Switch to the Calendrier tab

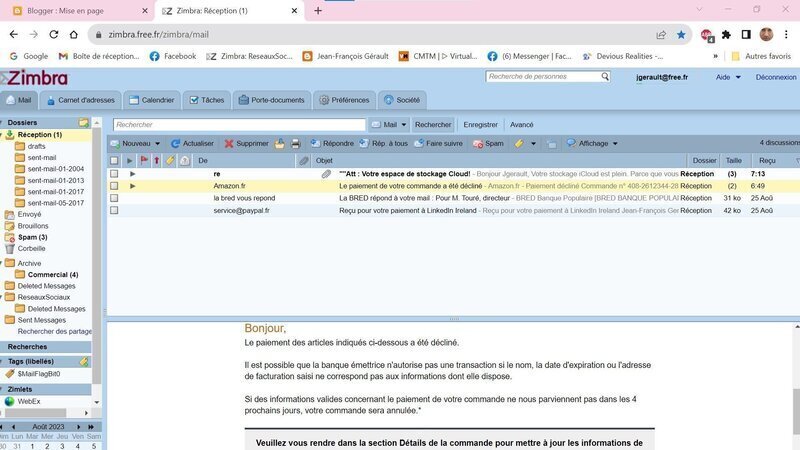[151, 100]
